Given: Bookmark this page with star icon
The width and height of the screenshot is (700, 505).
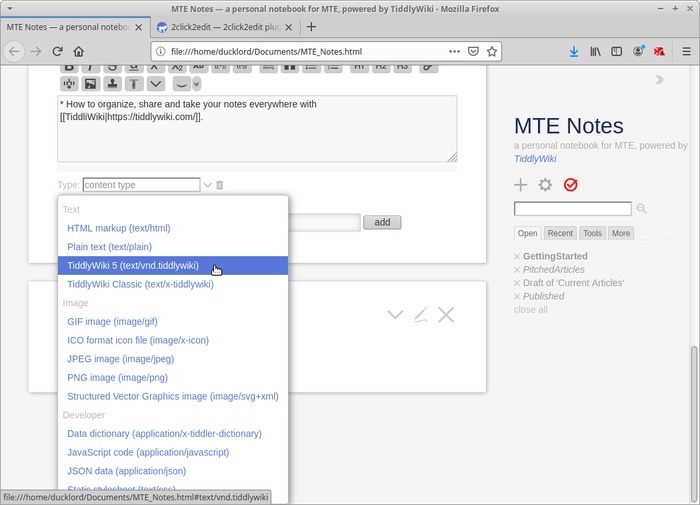Looking at the screenshot, I should pyautogui.click(x=492, y=51).
